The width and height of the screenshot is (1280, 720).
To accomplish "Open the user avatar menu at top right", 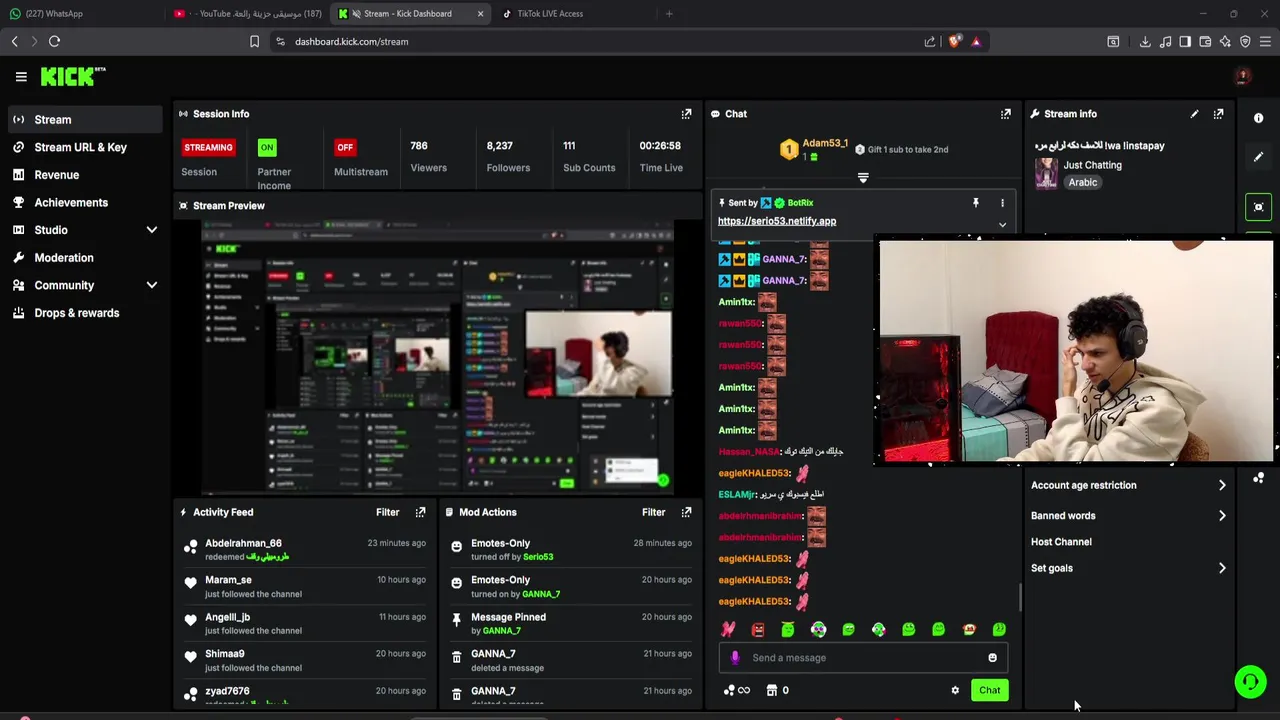I will pyautogui.click(x=1243, y=76).
